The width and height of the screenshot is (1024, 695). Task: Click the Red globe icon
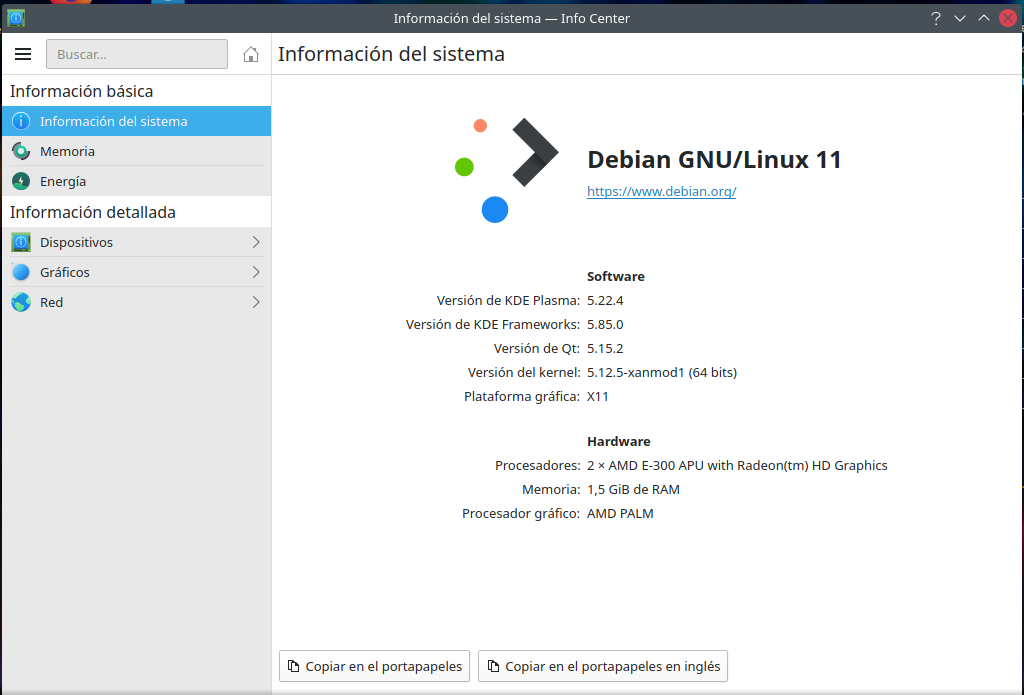[21, 302]
